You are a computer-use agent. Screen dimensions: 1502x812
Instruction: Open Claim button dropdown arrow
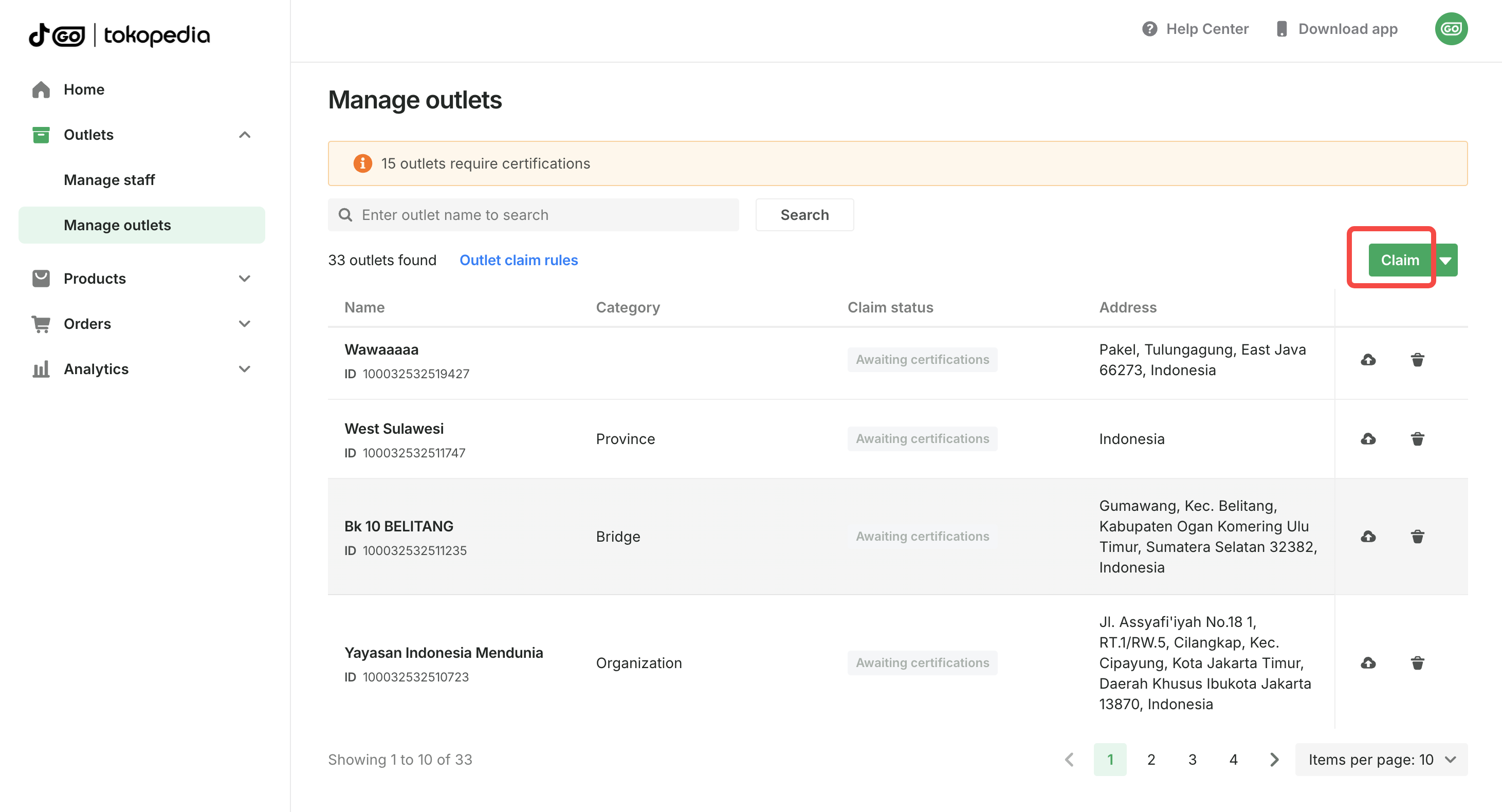[x=1446, y=260]
